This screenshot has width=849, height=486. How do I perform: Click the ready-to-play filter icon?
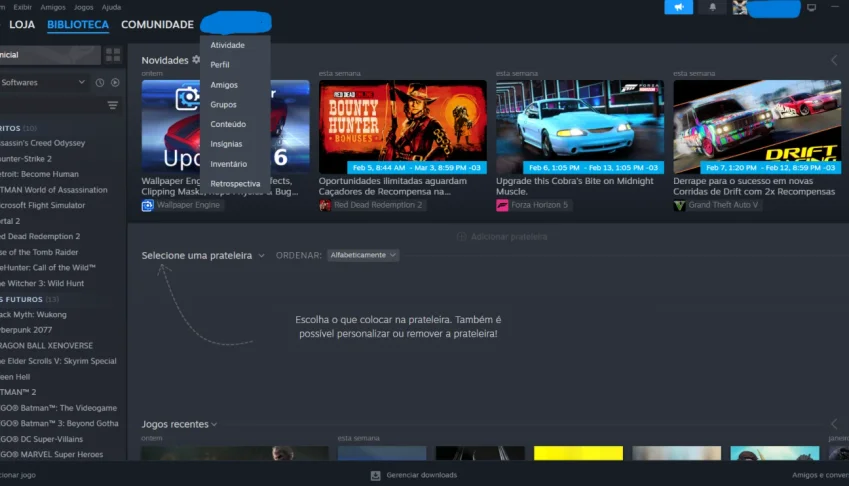click(115, 83)
